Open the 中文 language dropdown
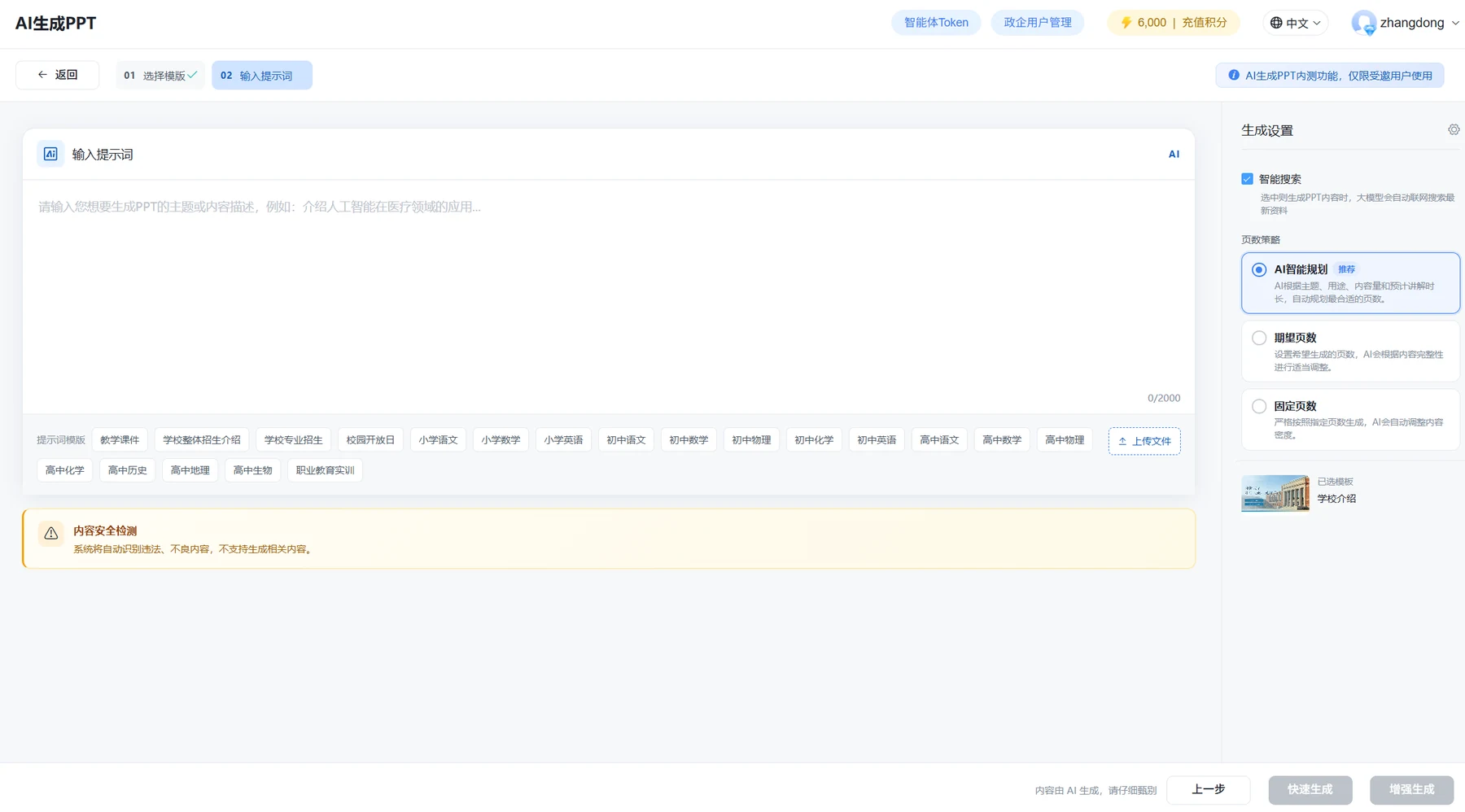The width and height of the screenshot is (1465, 812). point(1296,23)
